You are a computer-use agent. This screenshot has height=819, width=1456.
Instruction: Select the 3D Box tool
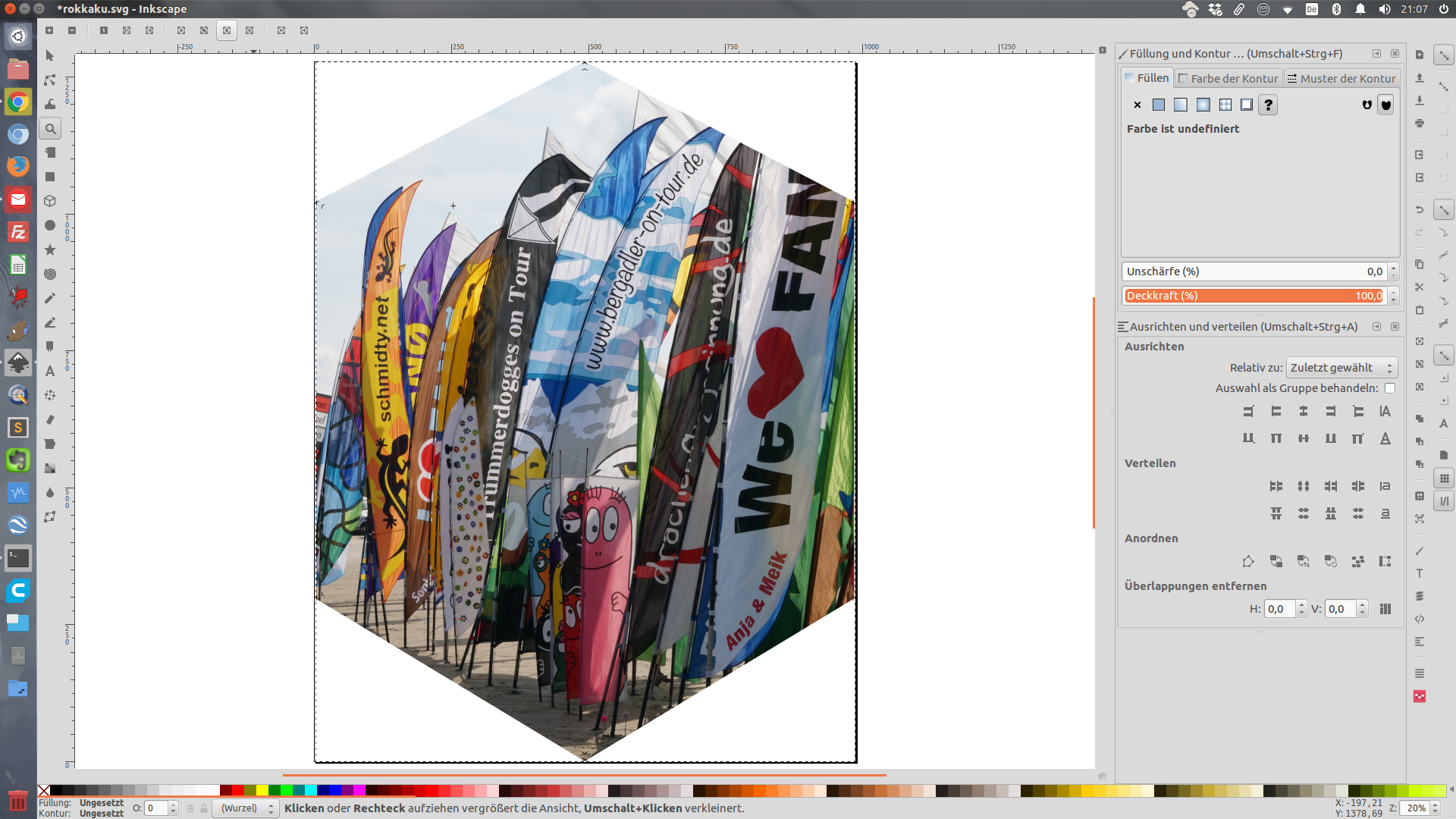(x=50, y=201)
